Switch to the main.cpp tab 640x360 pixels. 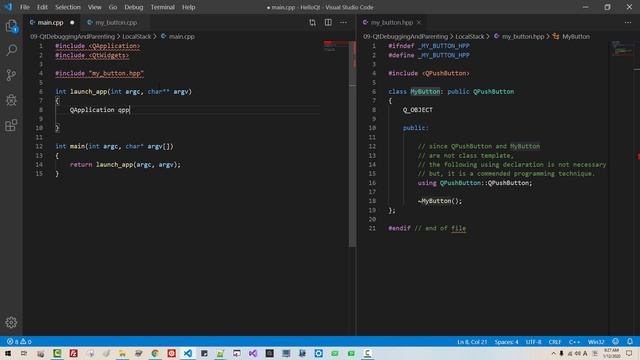[x=51, y=22]
